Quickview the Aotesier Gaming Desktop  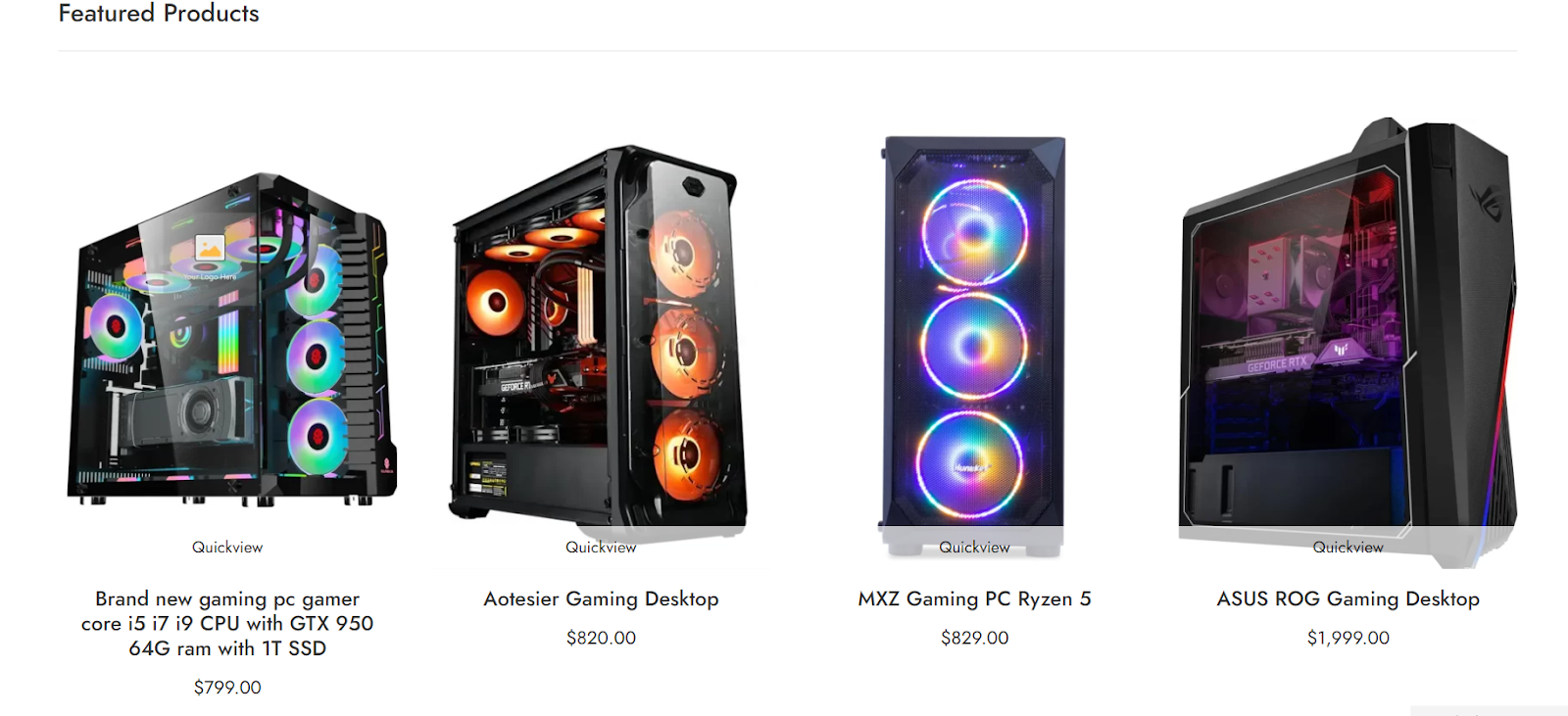pyautogui.click(x=601, y=548)
